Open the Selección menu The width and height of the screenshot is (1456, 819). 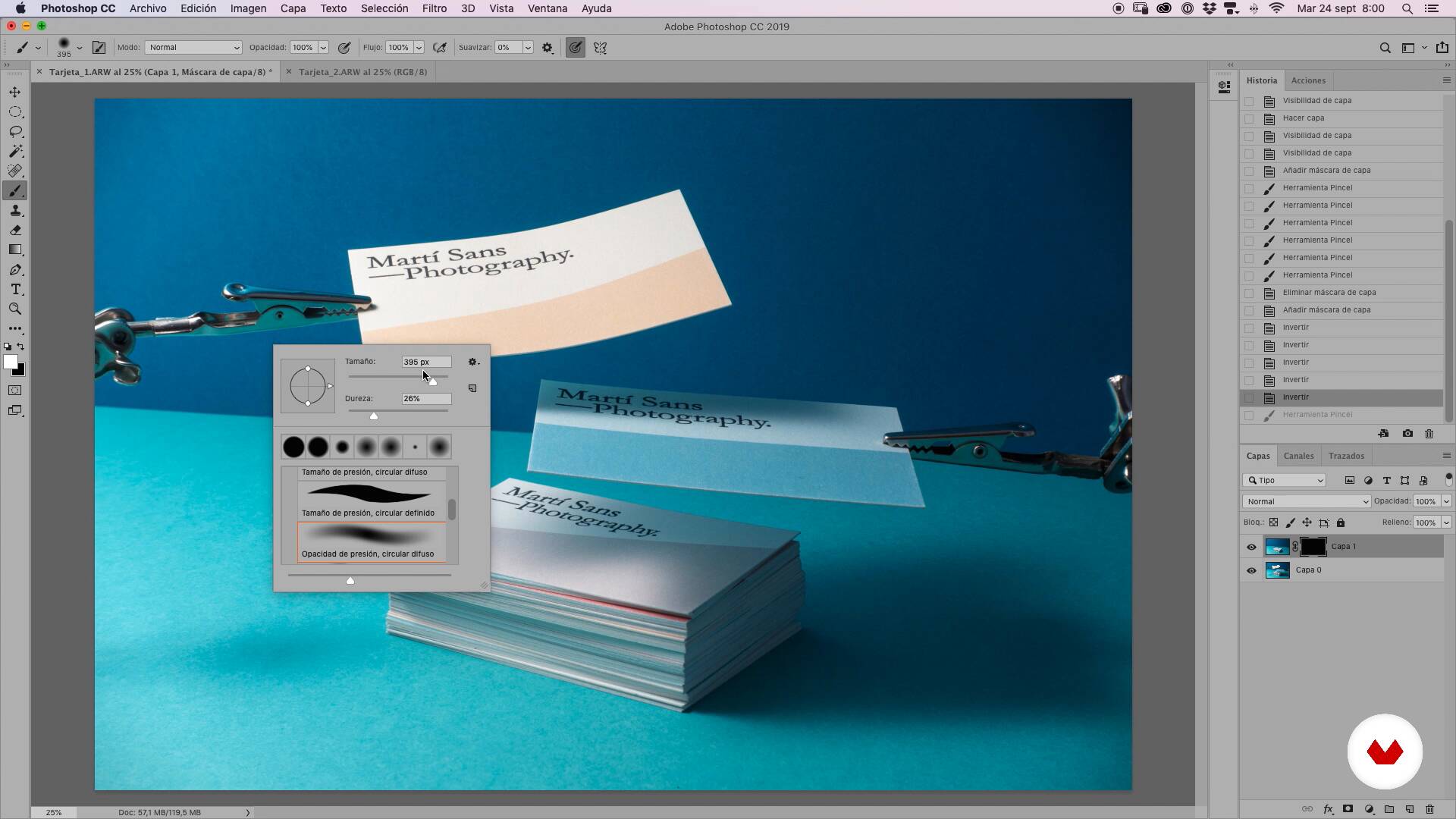384,8
